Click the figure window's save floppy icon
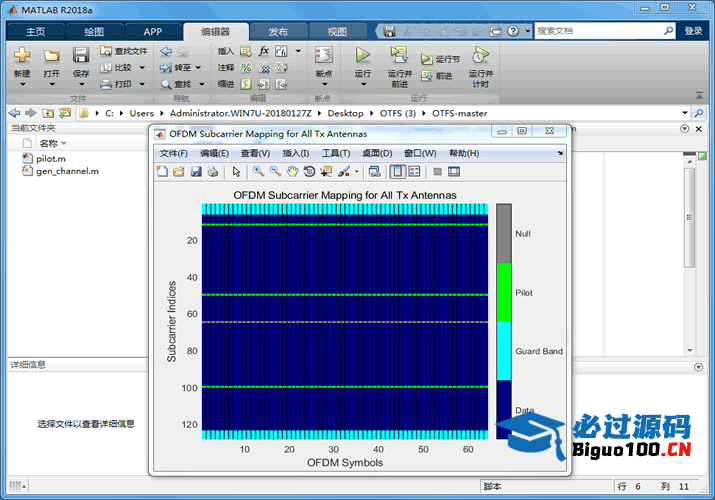Viewport: 715px width, 500px height. pos(196,172)
